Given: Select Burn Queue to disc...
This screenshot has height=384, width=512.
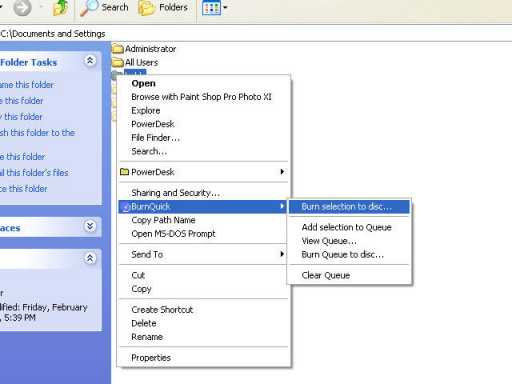Looking at the screenshot, I should pos(349,255).
